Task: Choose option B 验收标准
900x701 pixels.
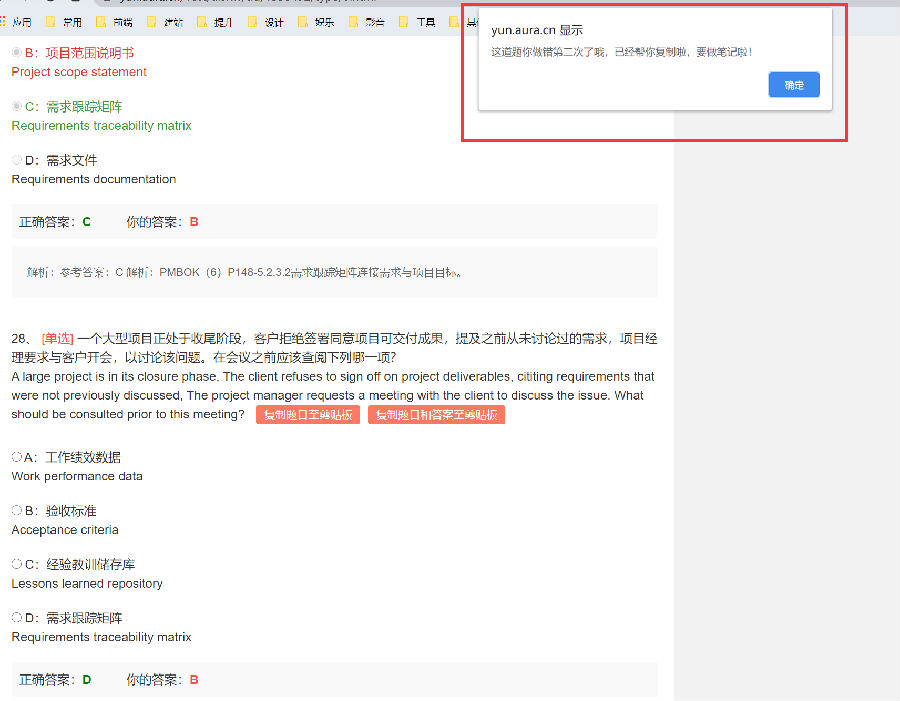Action: click(x=17, y=511)
